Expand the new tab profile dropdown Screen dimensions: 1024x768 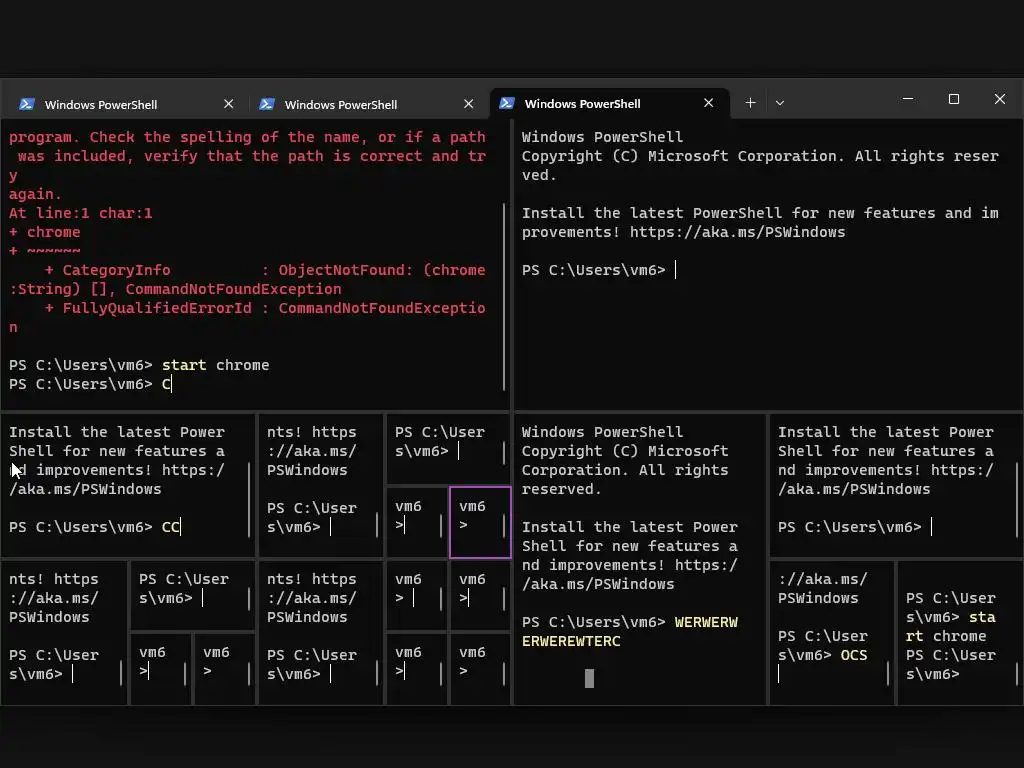780,103
